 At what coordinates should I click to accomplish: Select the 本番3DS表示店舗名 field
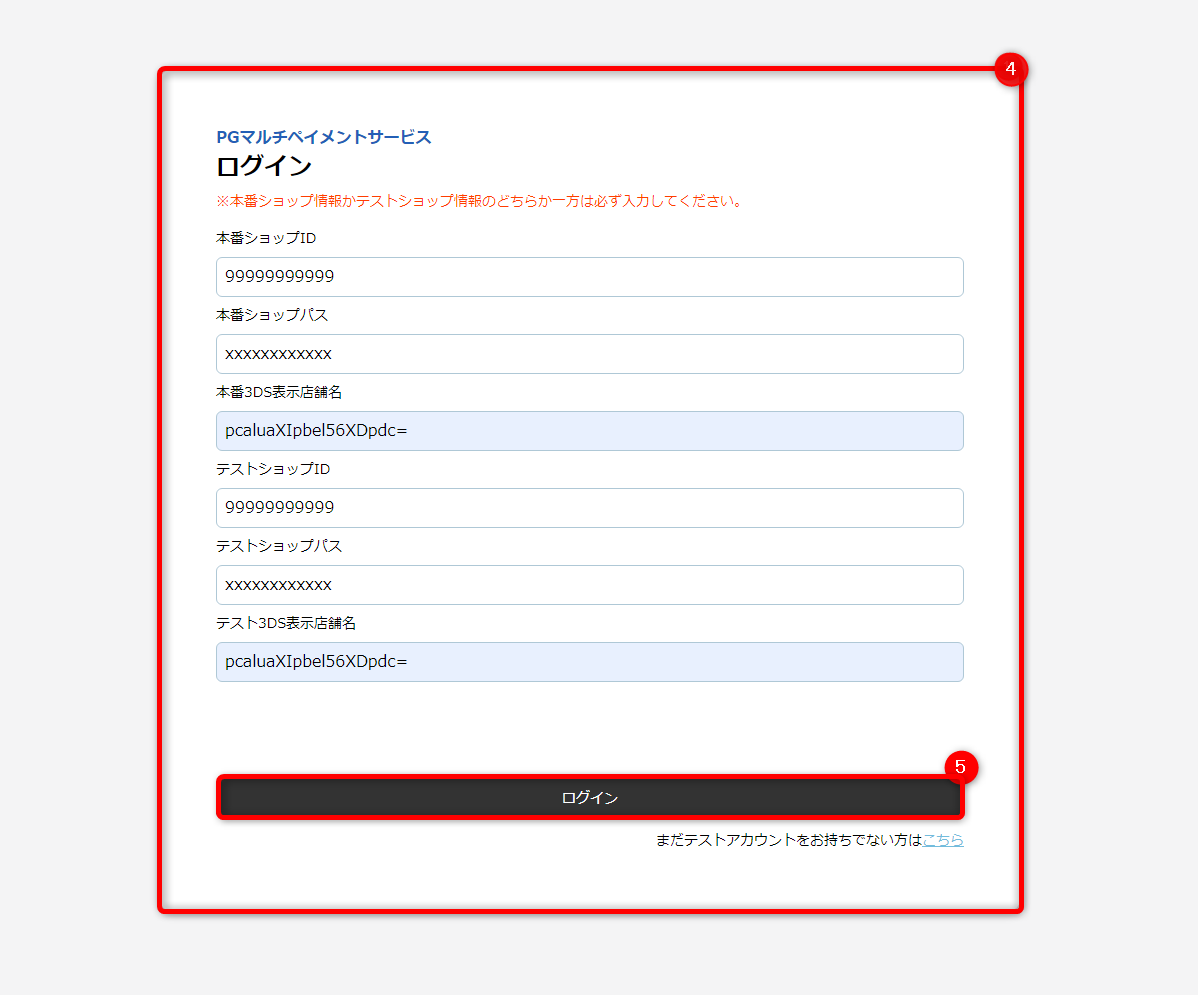(590, 431)
